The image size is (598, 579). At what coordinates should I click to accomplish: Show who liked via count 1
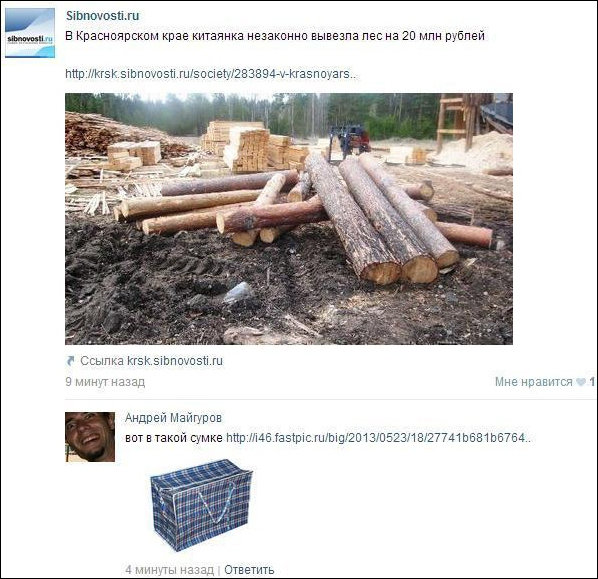(x=592, y=382)
